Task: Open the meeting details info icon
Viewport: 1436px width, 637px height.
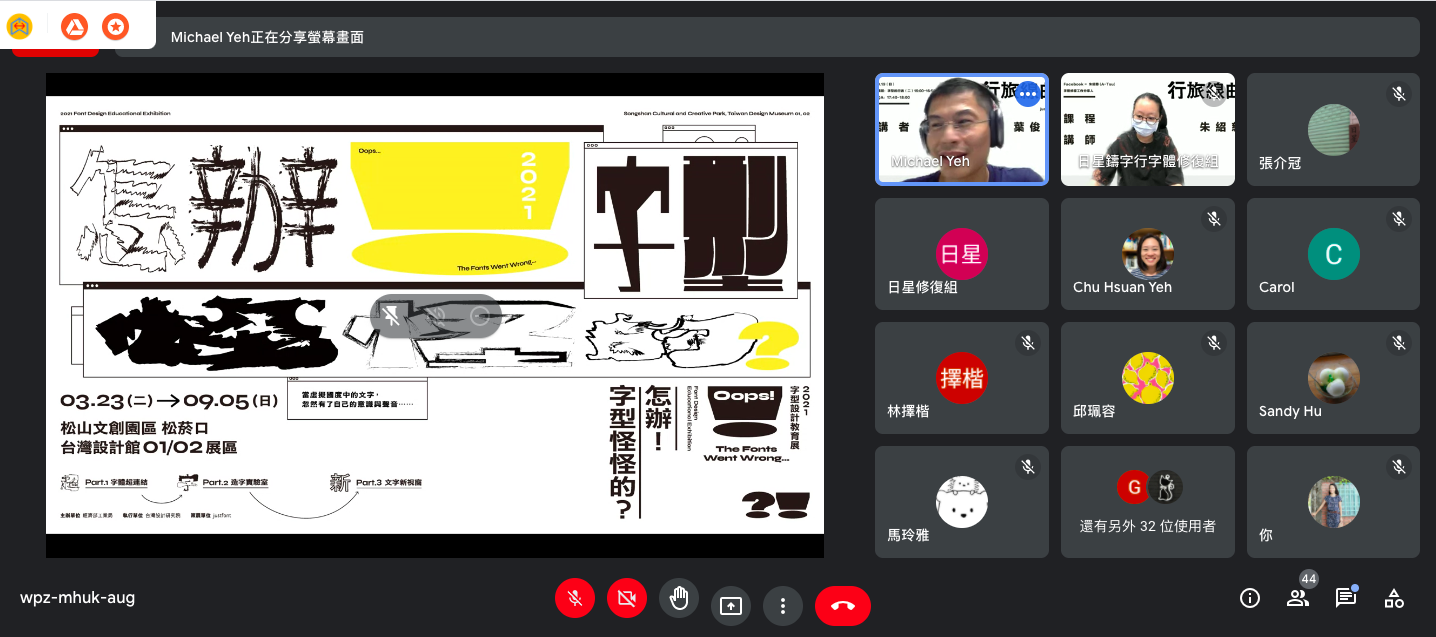Action: pyautogui.click(x=1249, y=598)
